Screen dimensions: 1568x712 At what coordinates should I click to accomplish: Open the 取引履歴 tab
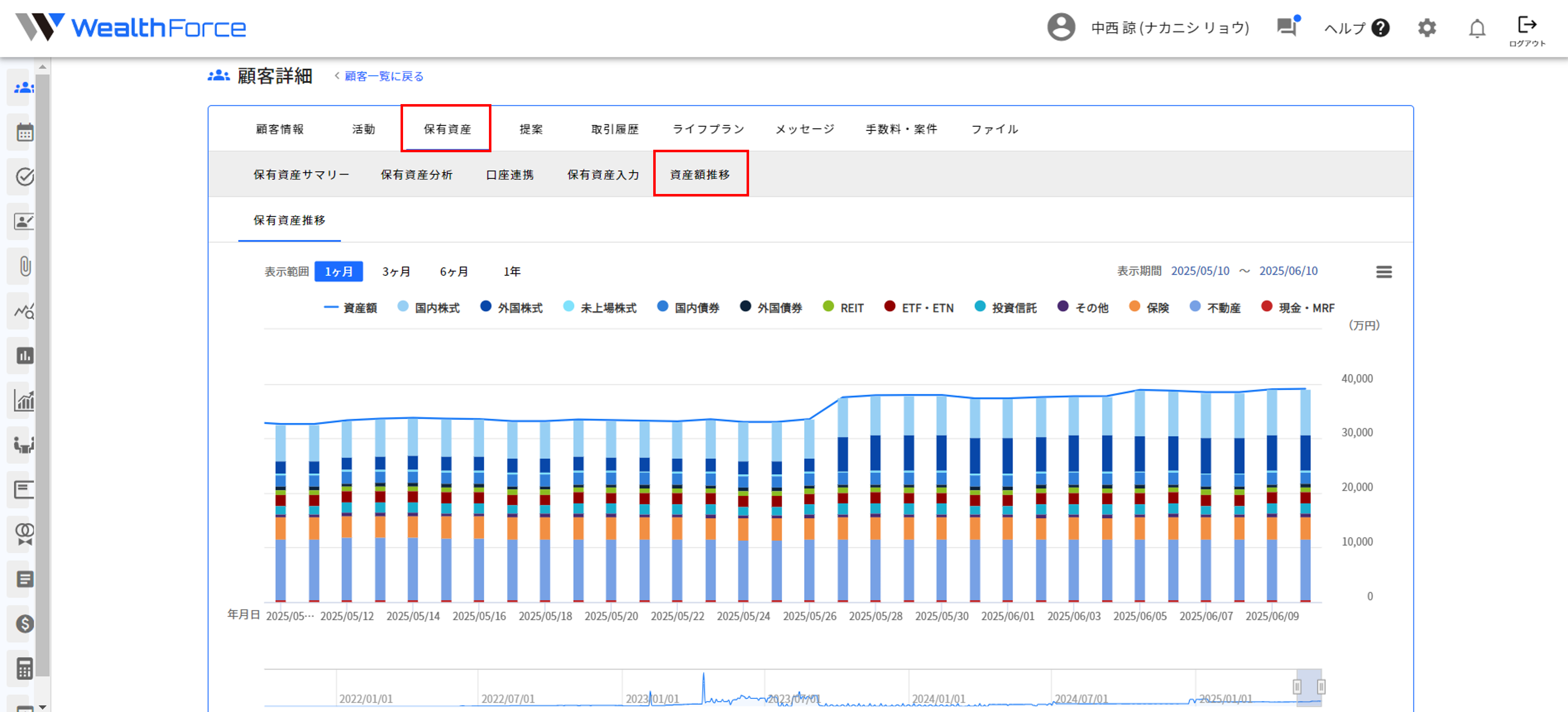click(615, 128)
